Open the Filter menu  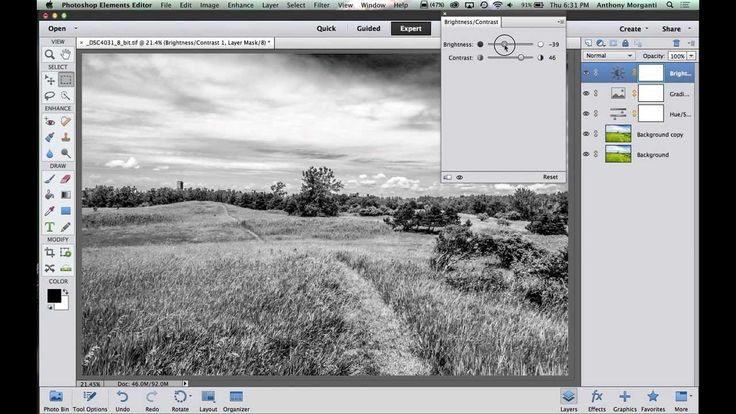point(322,5)
